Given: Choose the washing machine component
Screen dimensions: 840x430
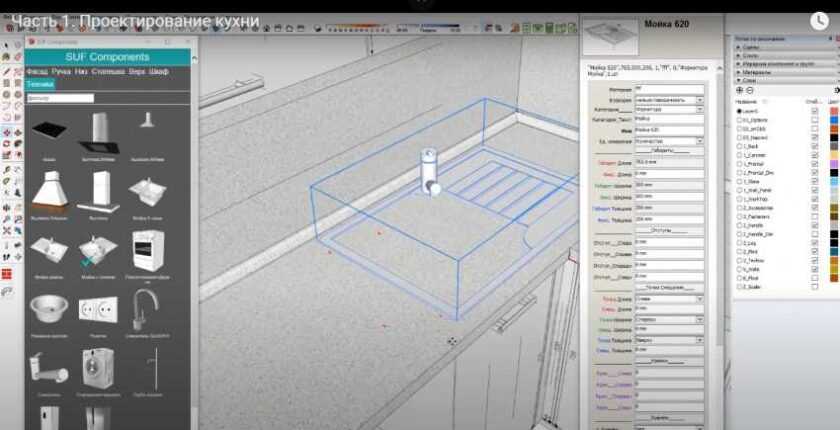Looking at the screenshot, I should tap(98, 367).
